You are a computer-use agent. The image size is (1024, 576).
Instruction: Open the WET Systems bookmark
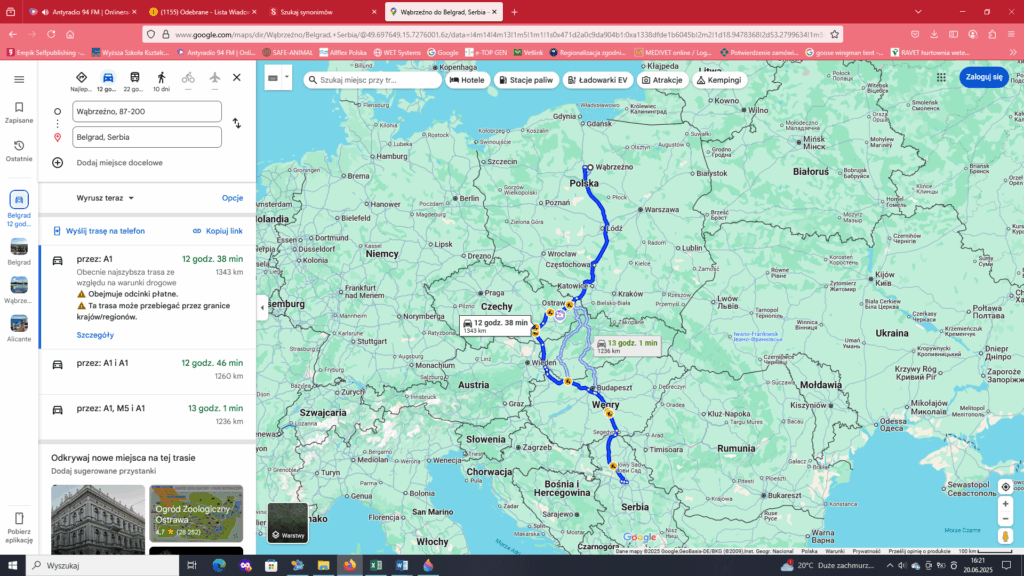pyautogui.click(x=396, y=52)
